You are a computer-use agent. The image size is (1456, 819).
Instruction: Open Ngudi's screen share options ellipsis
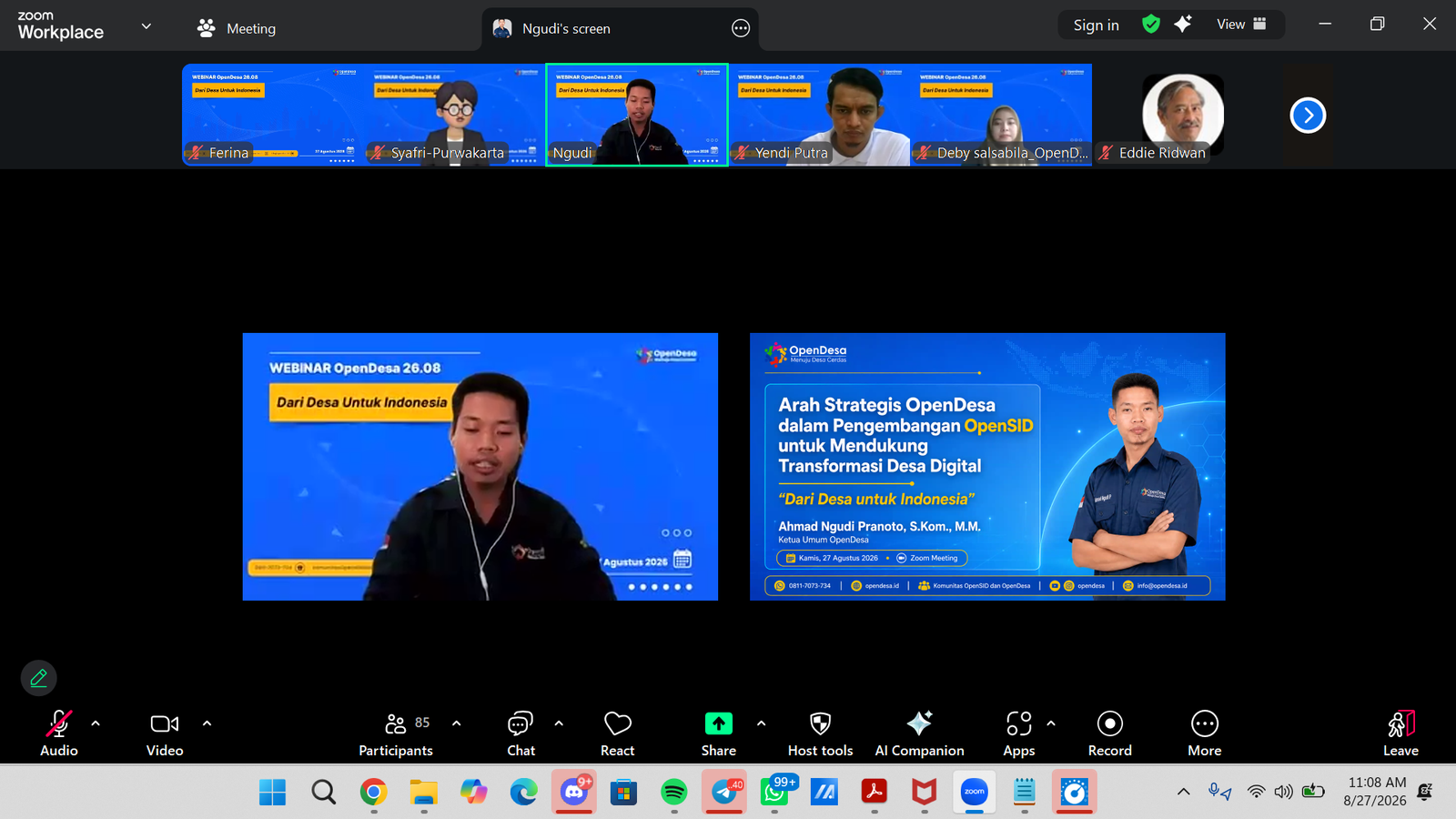pos(741,28)
